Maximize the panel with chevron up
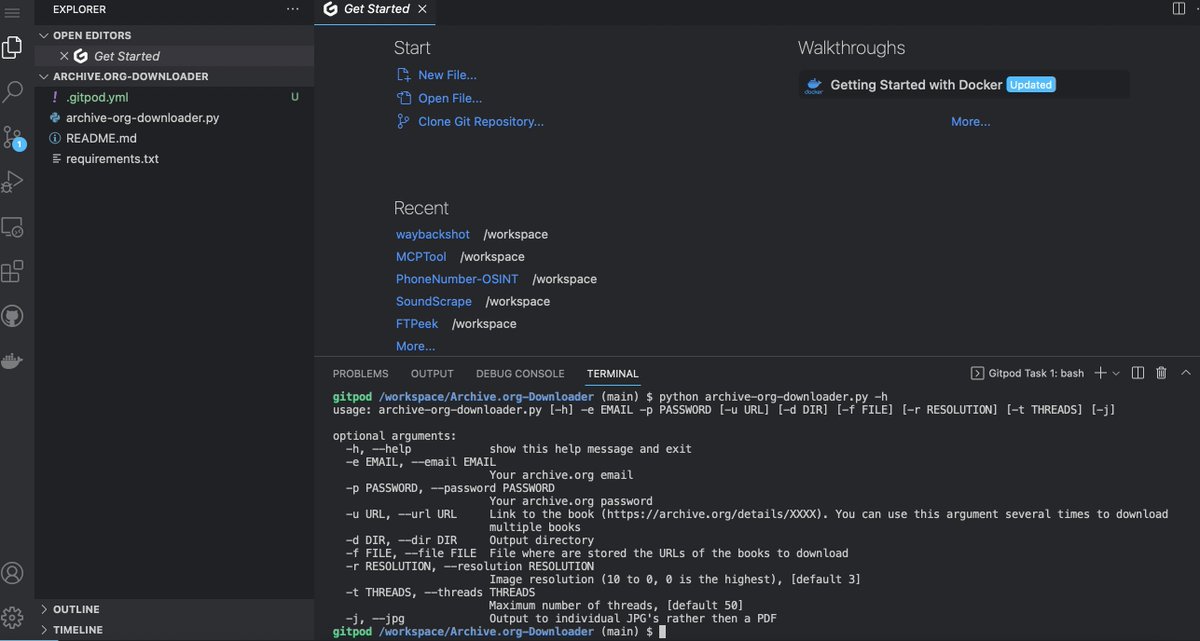1200x641 pixels. pos(1185,373)
